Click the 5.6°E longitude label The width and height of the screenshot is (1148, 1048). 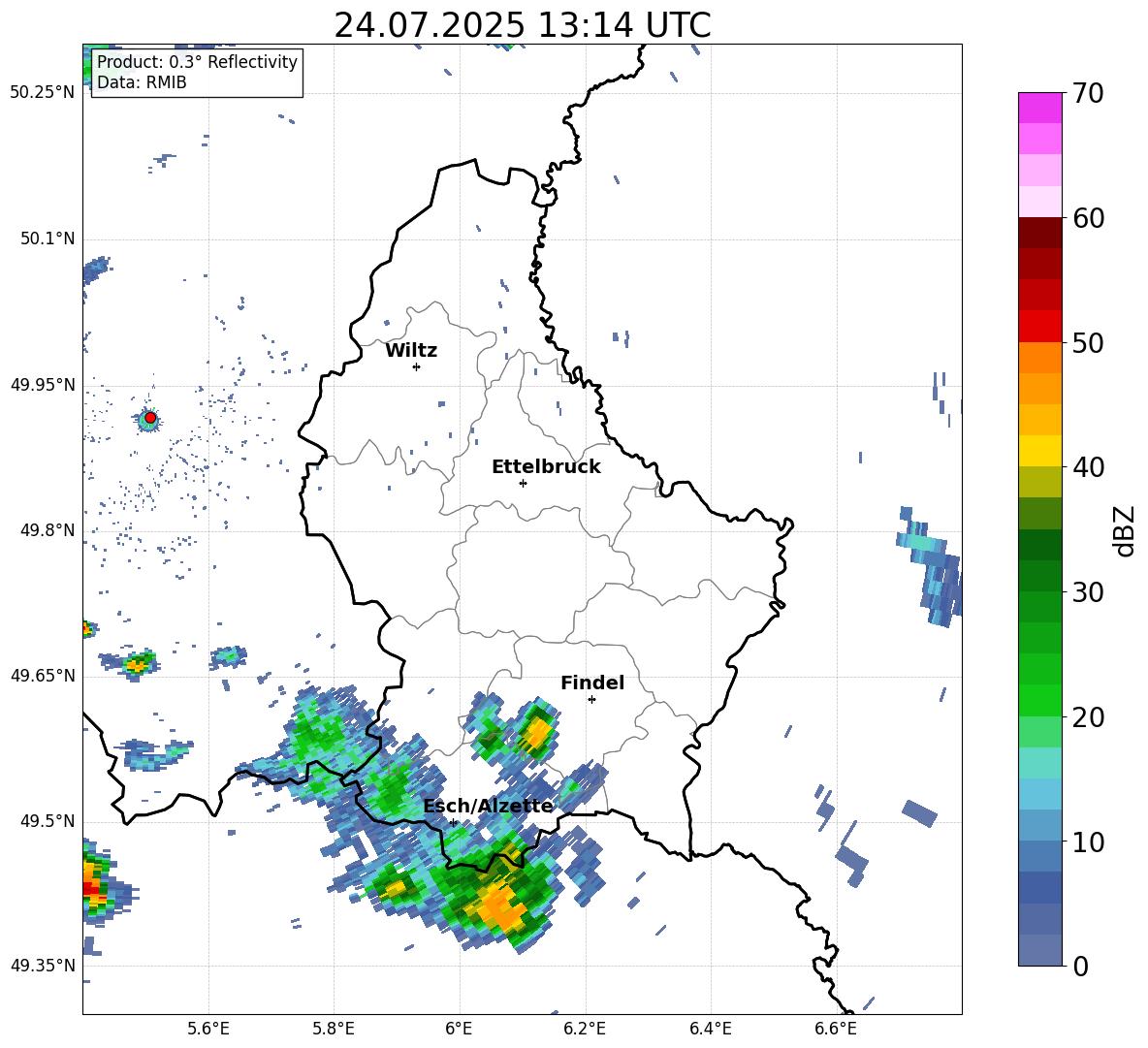pos(208,1029)
